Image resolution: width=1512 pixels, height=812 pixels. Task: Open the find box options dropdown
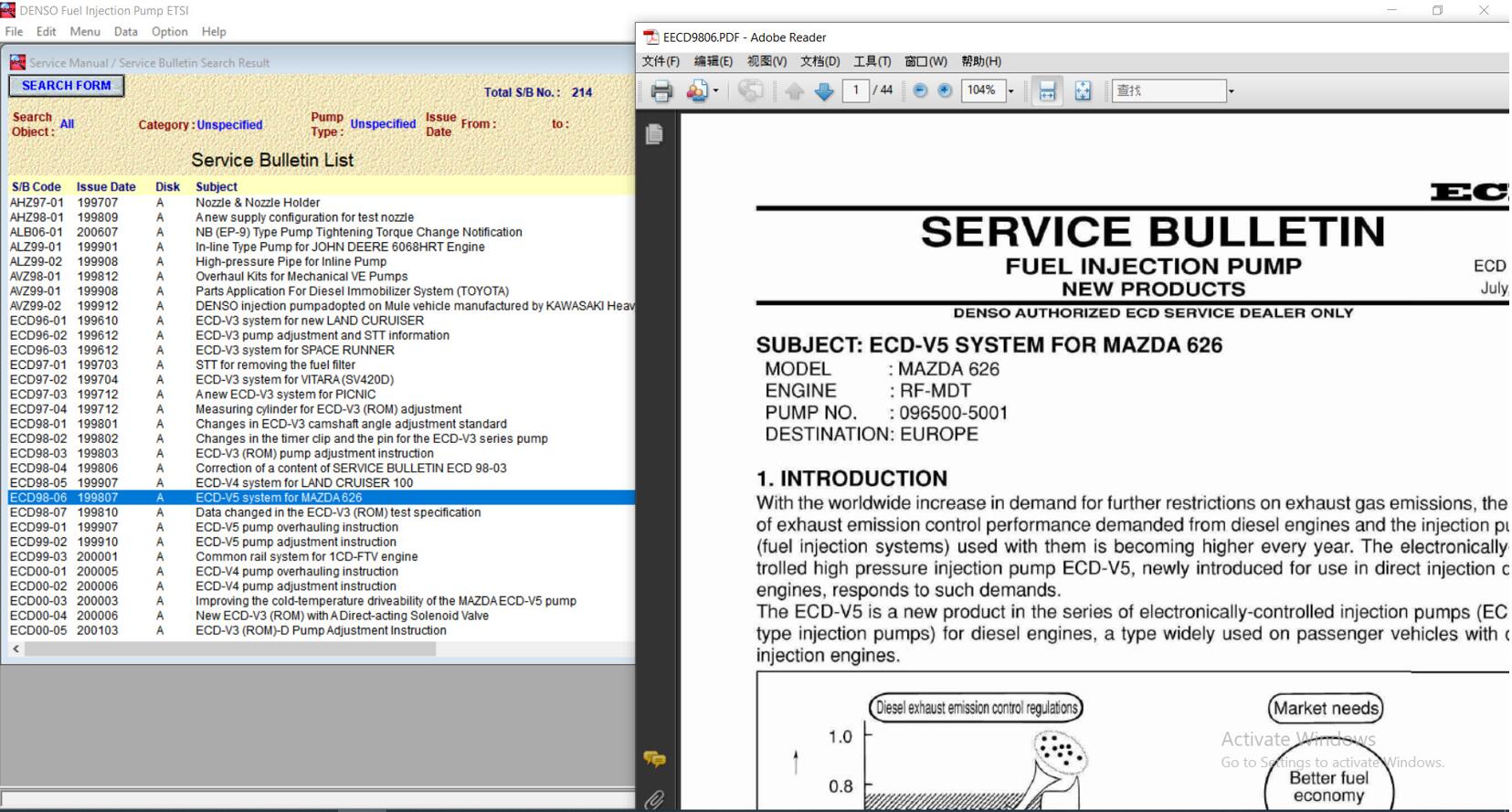tap(1231, 90)
